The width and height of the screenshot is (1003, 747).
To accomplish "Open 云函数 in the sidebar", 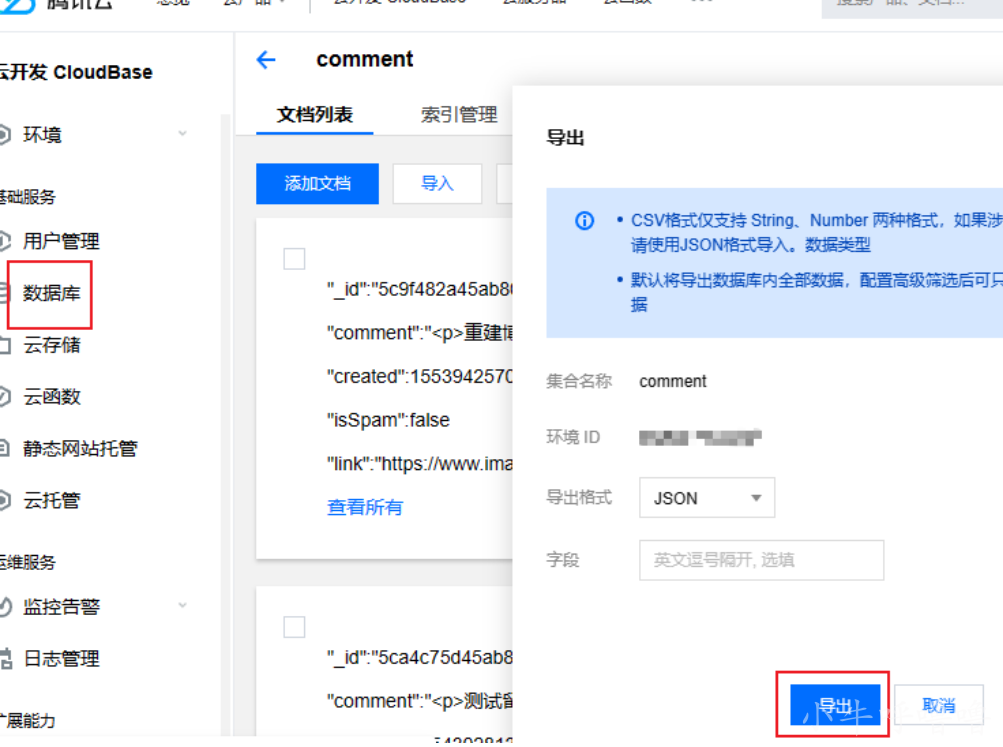I will (x=52, y=397).
